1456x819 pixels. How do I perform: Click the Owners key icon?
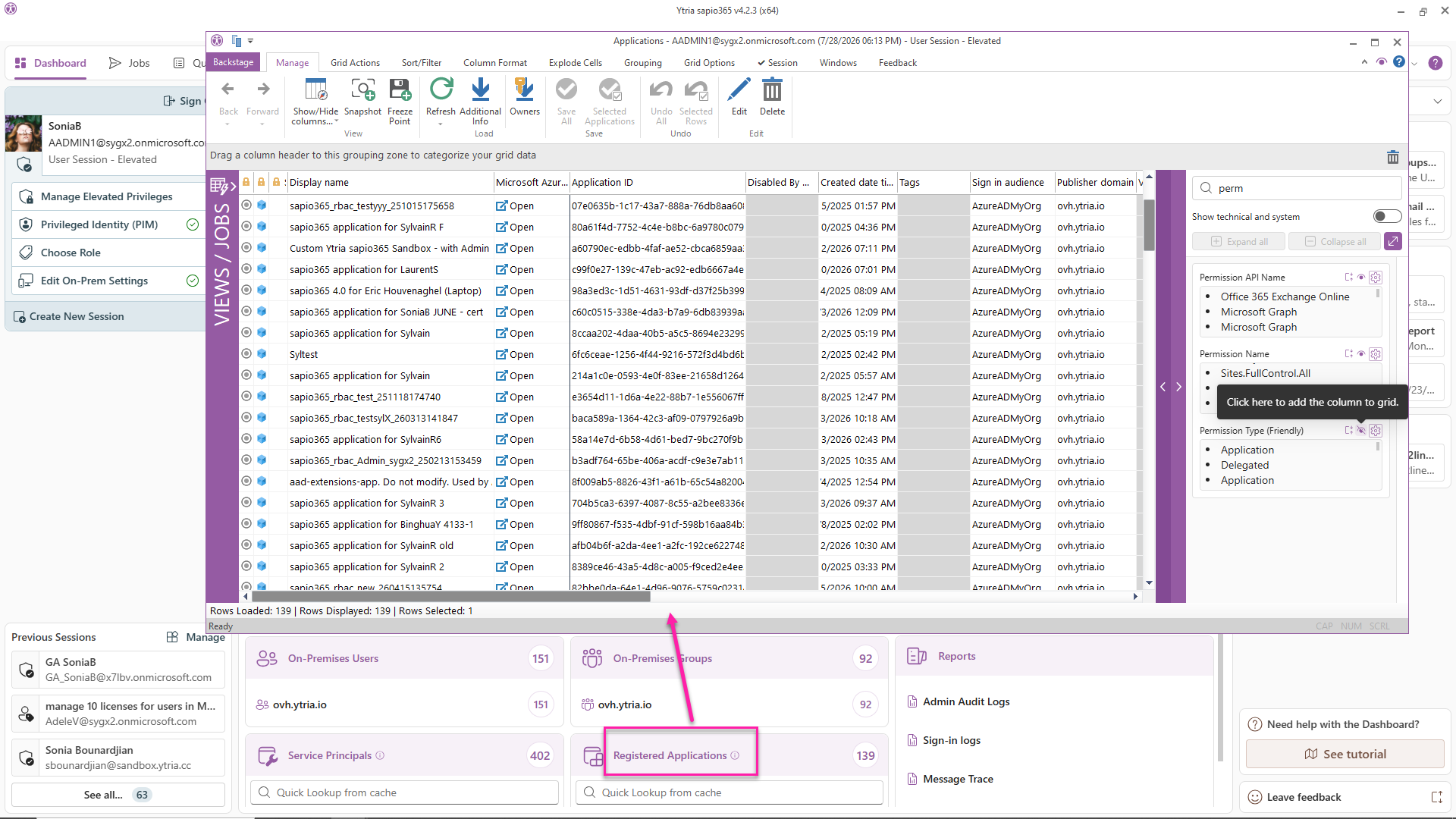(x=525, y=90)
